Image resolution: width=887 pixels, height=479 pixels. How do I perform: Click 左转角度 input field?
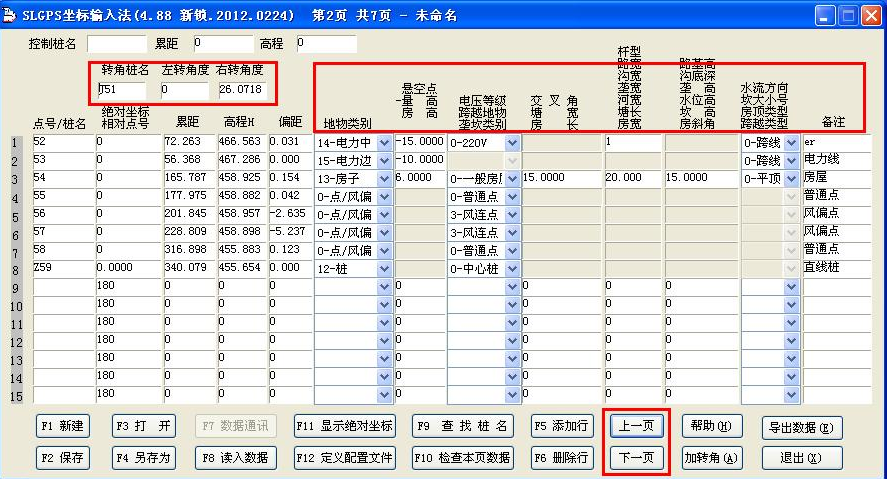tap(184, 90)
